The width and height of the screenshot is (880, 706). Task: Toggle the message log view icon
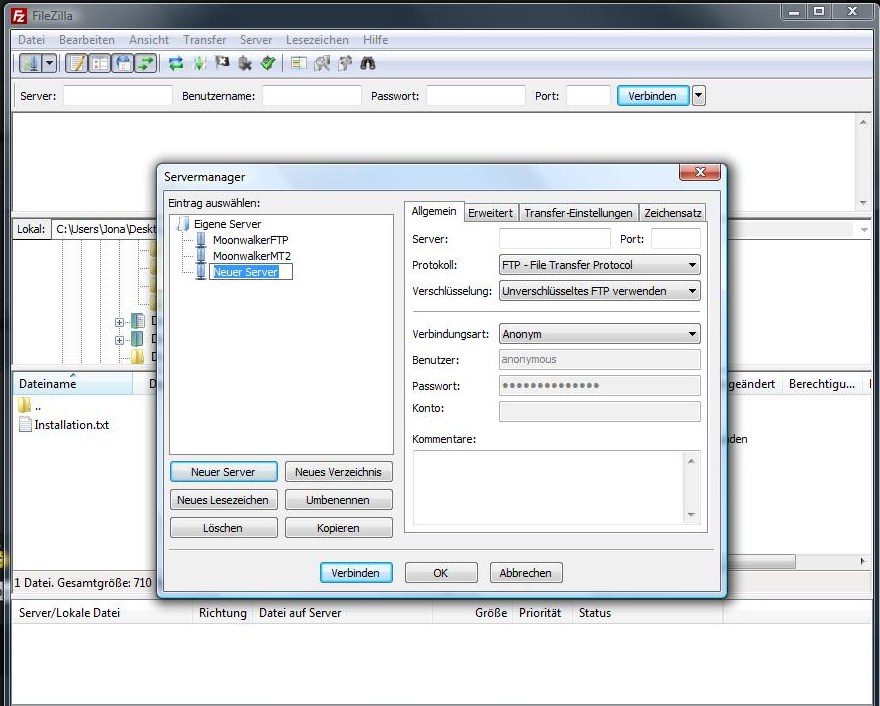77,63
